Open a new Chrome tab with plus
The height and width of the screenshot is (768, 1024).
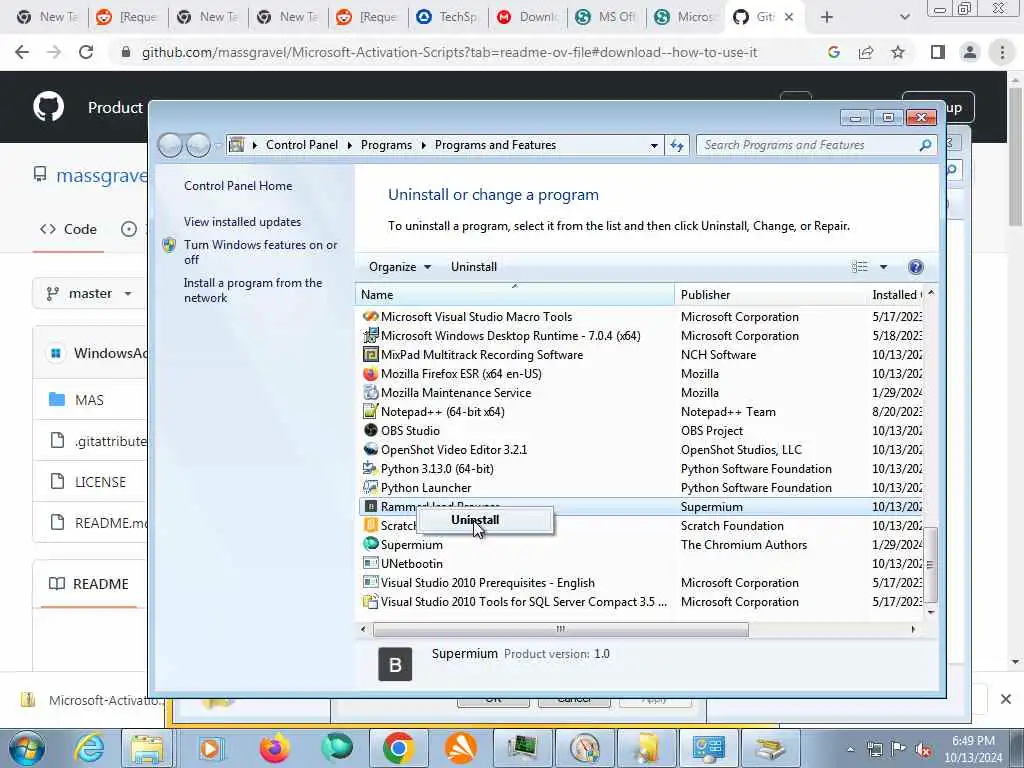click(x=827, y=17)
